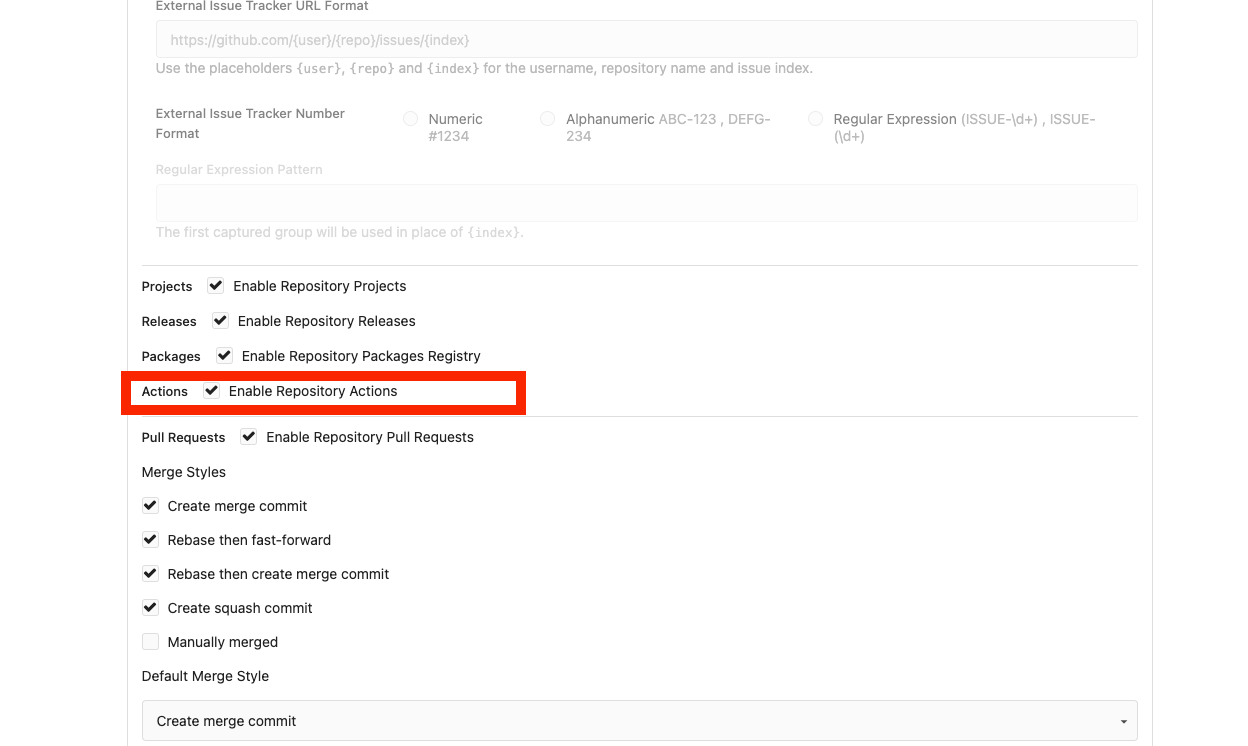The image size is (1248, 746).
Task: Select the Alphanumeric ABC-123 radio button
Action: [x=547, y=119]
